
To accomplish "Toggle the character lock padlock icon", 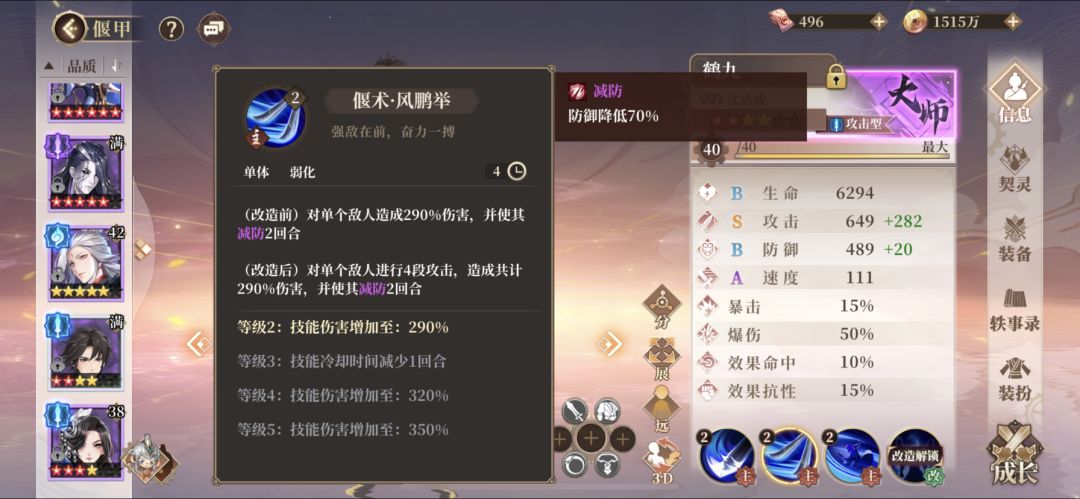I will coord(836,77).
